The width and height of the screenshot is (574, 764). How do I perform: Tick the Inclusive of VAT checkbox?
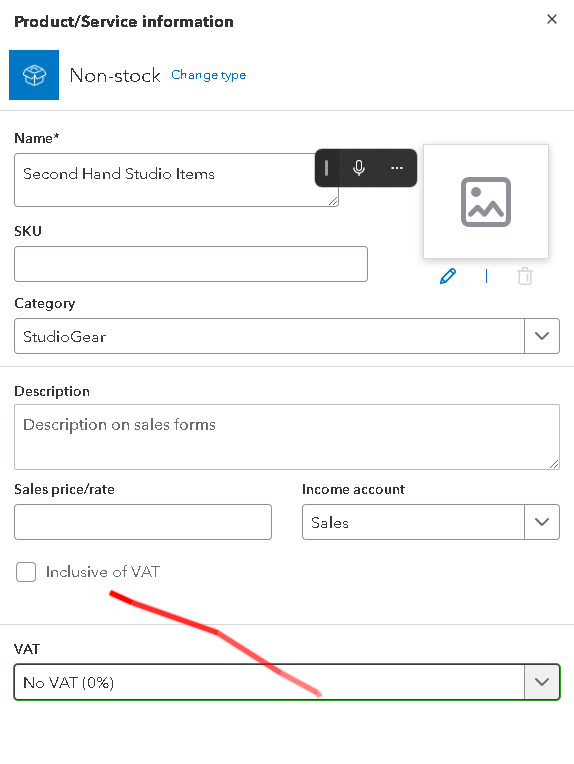[26, 572]
